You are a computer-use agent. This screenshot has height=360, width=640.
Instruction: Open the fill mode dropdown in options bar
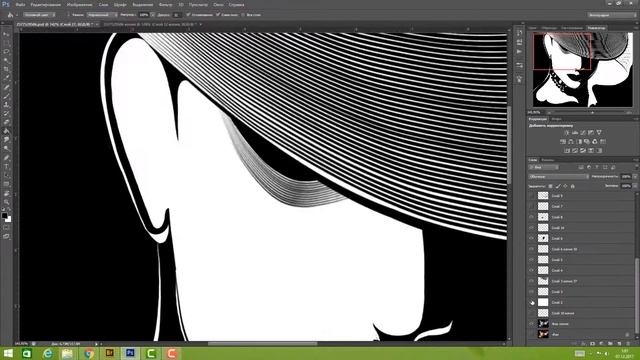(x=101, y=15)
